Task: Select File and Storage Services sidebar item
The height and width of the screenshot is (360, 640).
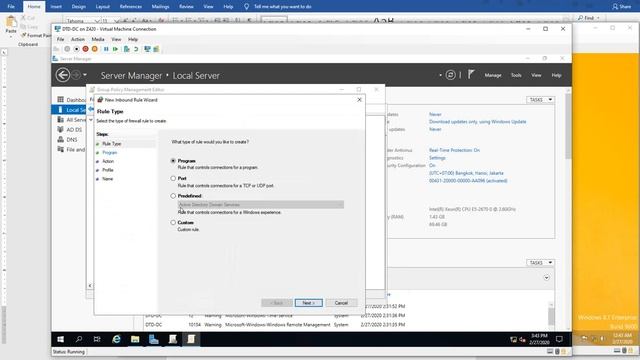Action: point(71,149)
